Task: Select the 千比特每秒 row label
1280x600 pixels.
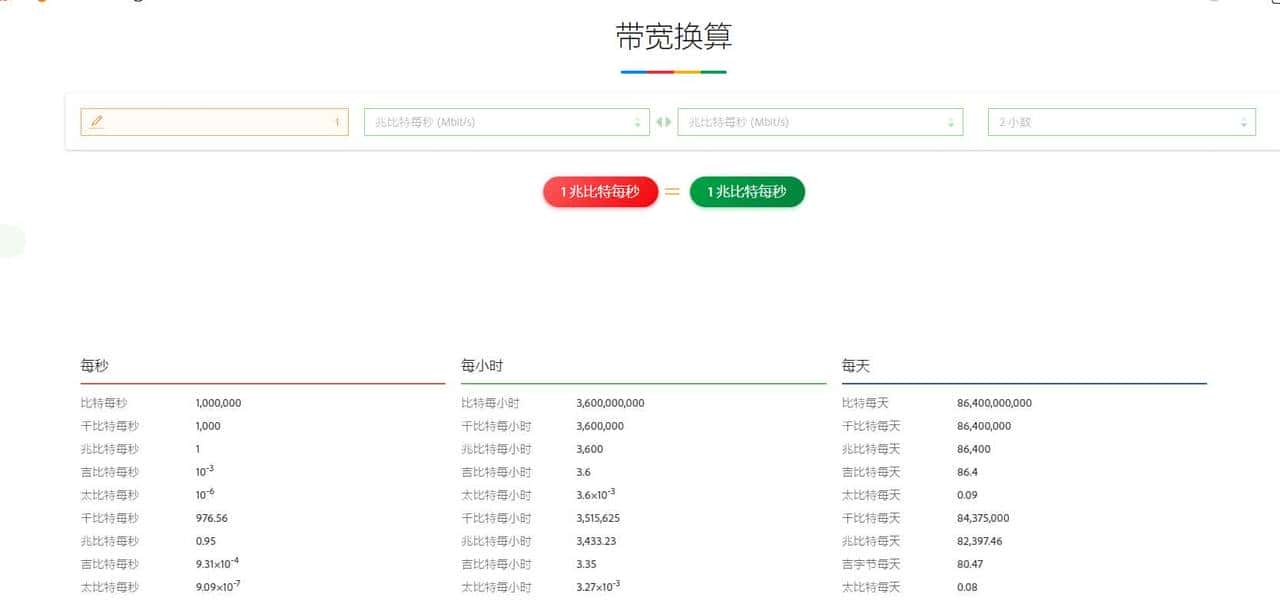Action: point(109,425)
